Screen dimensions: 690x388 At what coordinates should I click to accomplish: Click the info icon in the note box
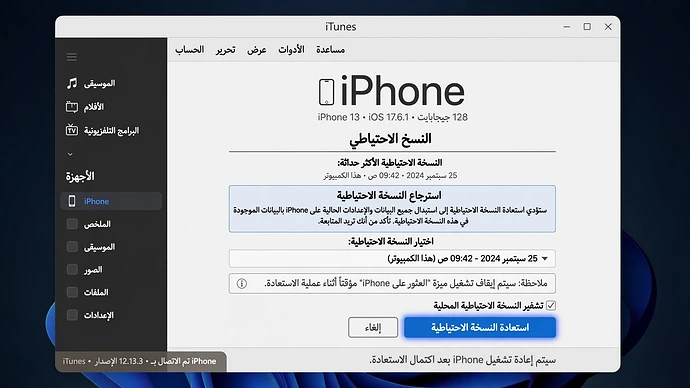(x=242, y=284)
